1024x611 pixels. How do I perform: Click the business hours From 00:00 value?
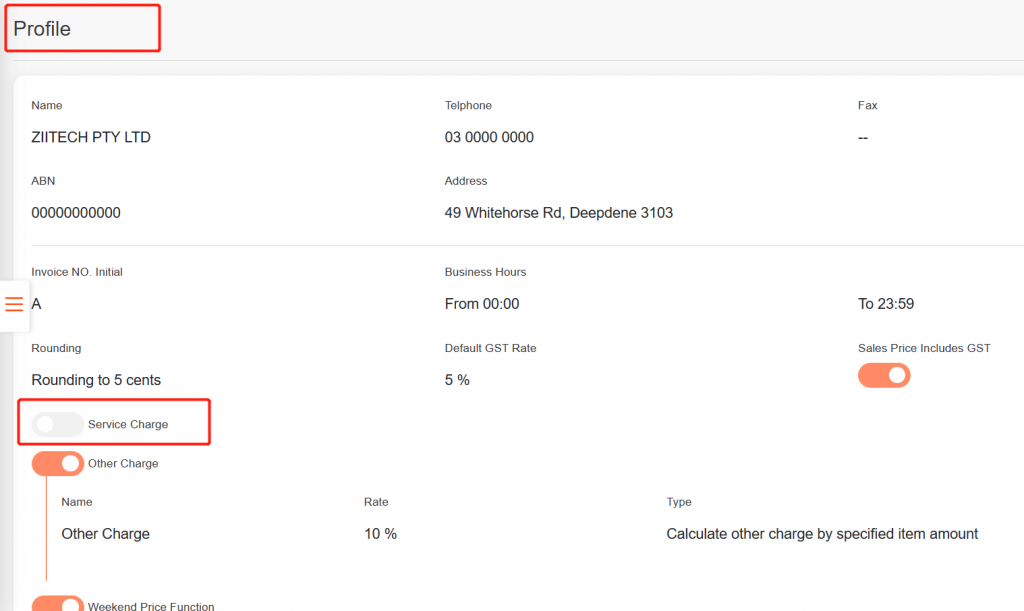click(482, 304)
